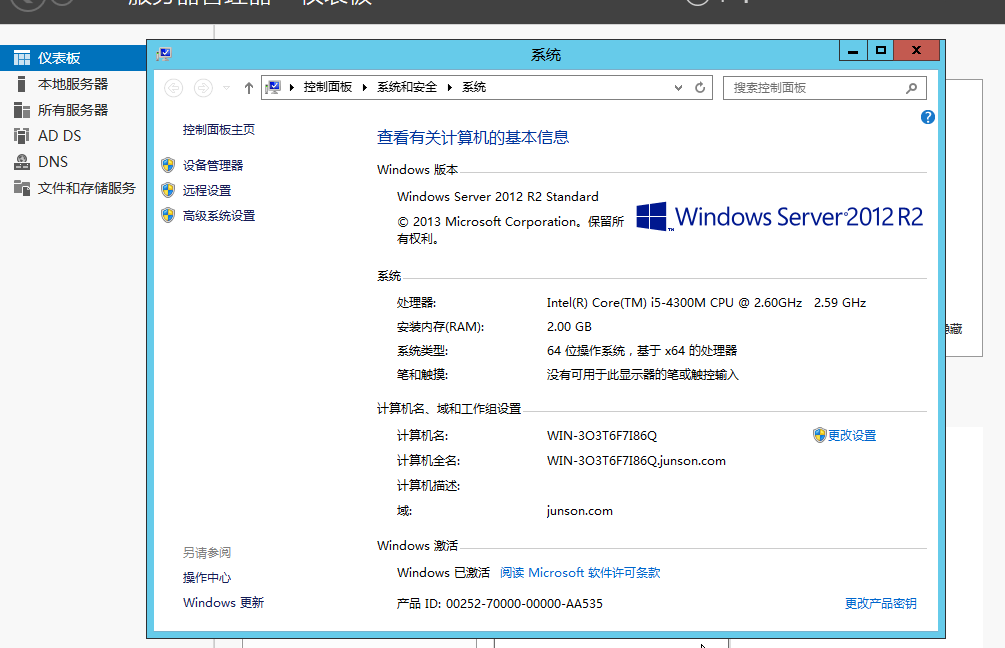This screenshot has height=648, width=1005.
Task: Expand arrow before 系统 breadcrumb
Action: pyautogui.click(x=450, y=87)
